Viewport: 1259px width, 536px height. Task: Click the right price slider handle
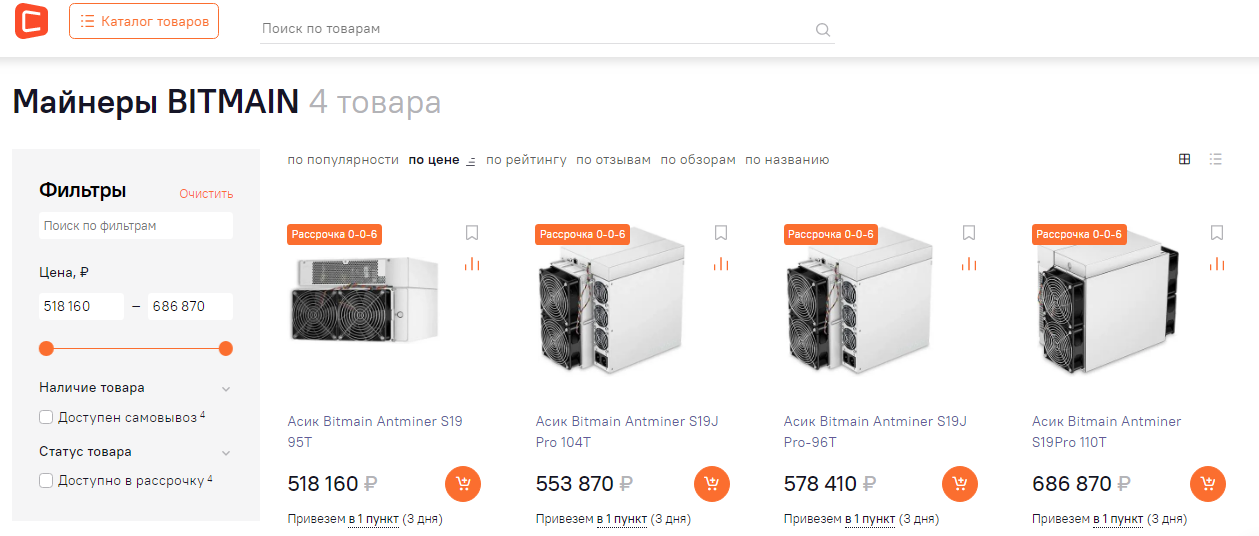[226, 348]
